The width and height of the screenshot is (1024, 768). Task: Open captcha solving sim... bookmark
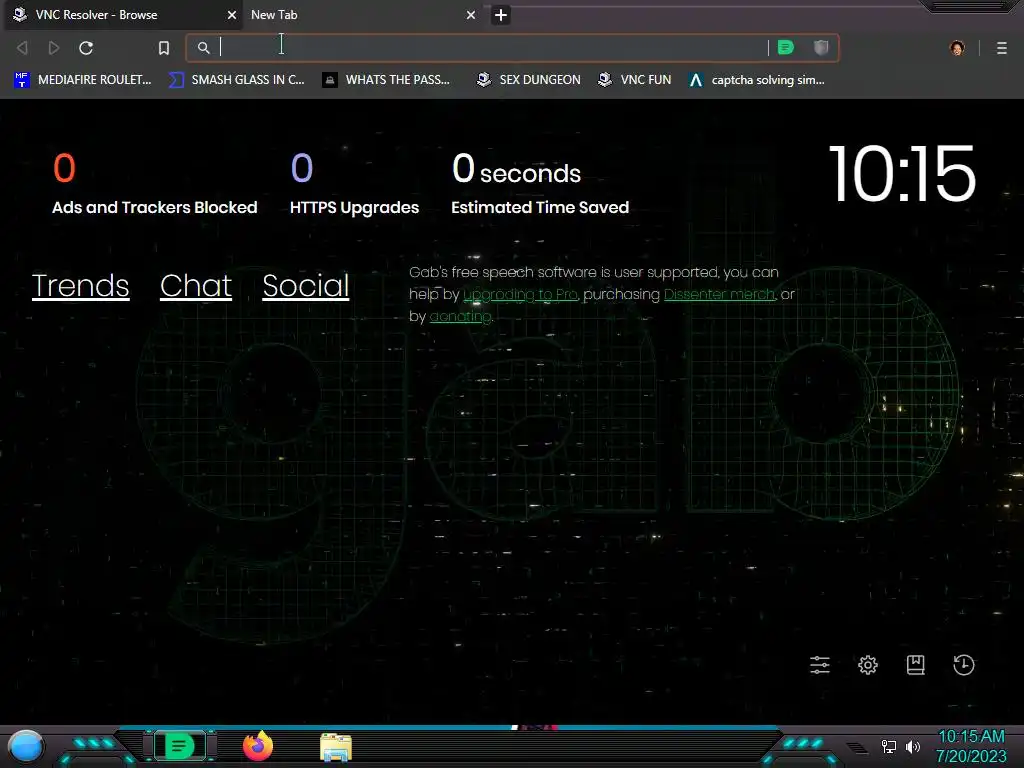[x=758, y=80]
